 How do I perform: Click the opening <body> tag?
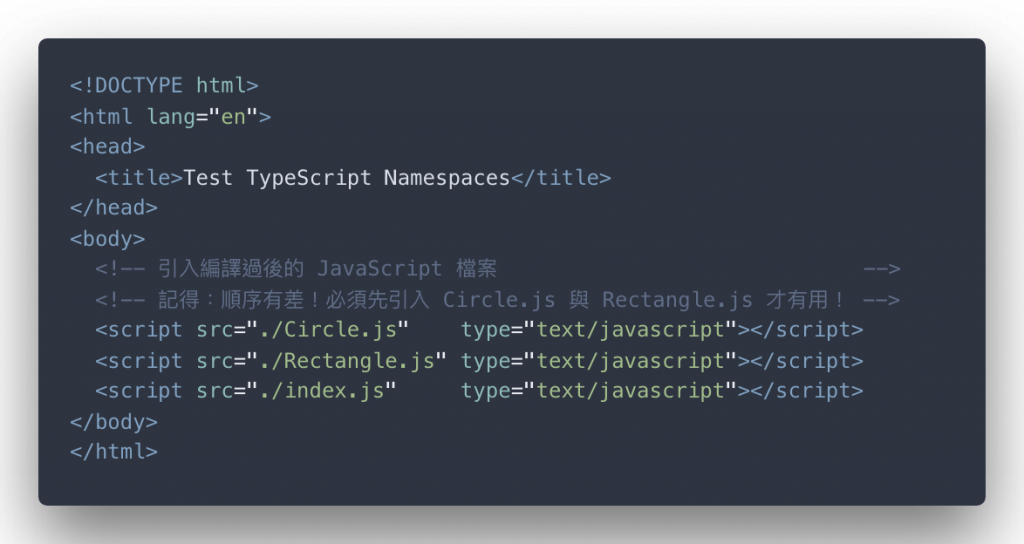(x=107, y=239)
